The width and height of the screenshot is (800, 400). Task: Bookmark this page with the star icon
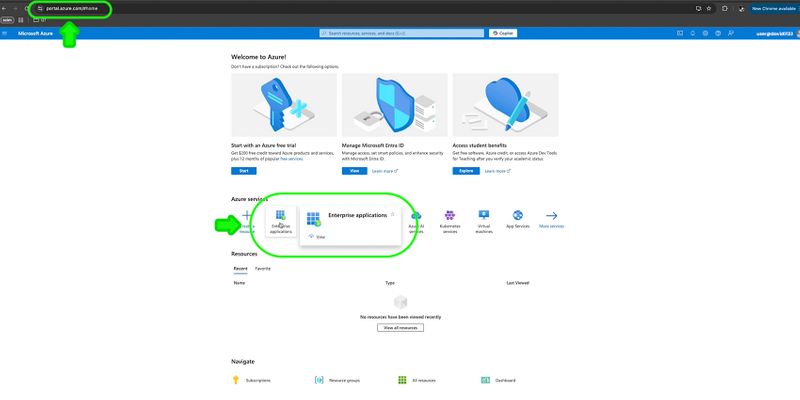pyautogui.click(x=709, y=9)
